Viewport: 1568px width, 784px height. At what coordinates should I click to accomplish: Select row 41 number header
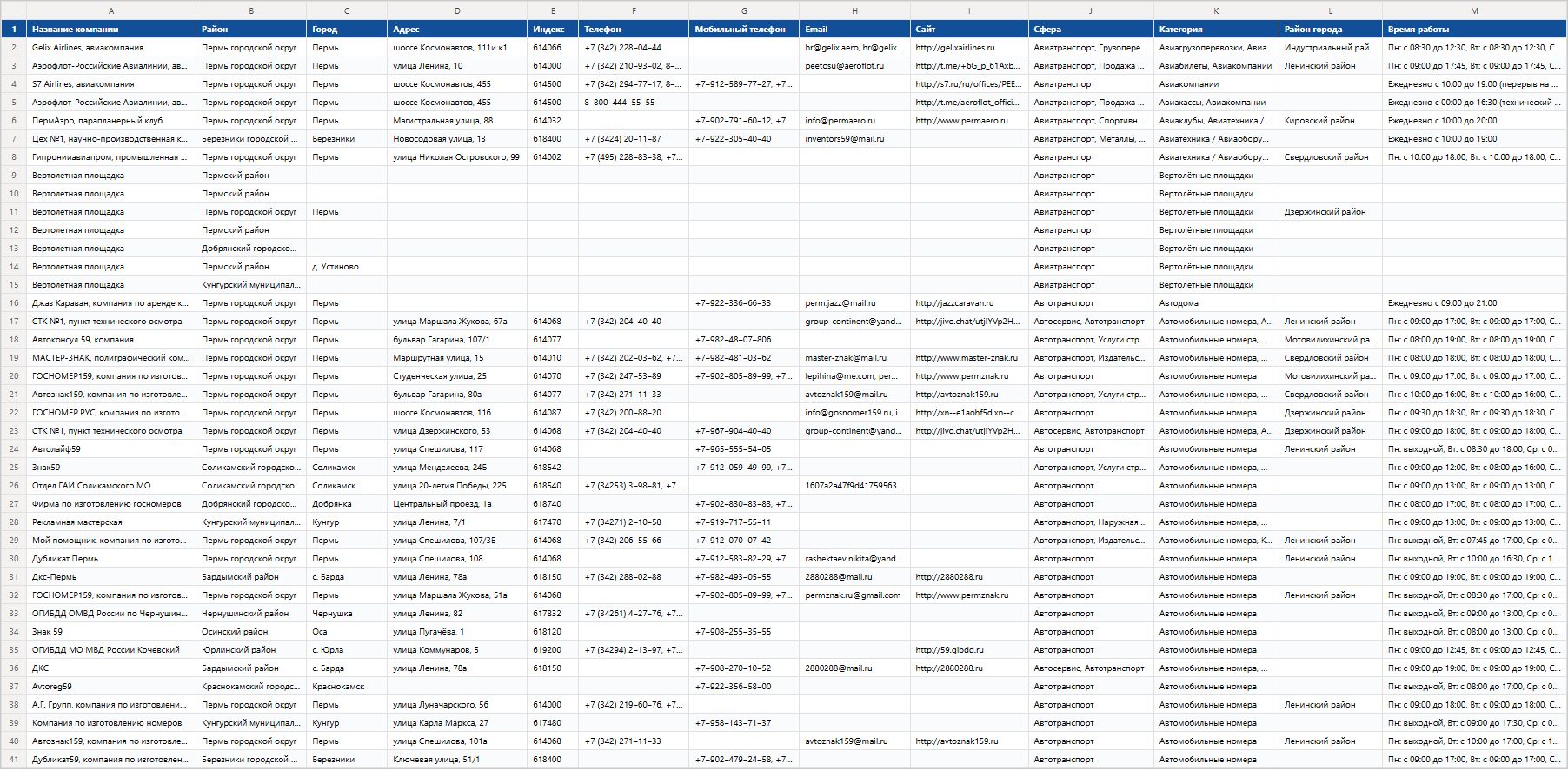coord(14,760)
